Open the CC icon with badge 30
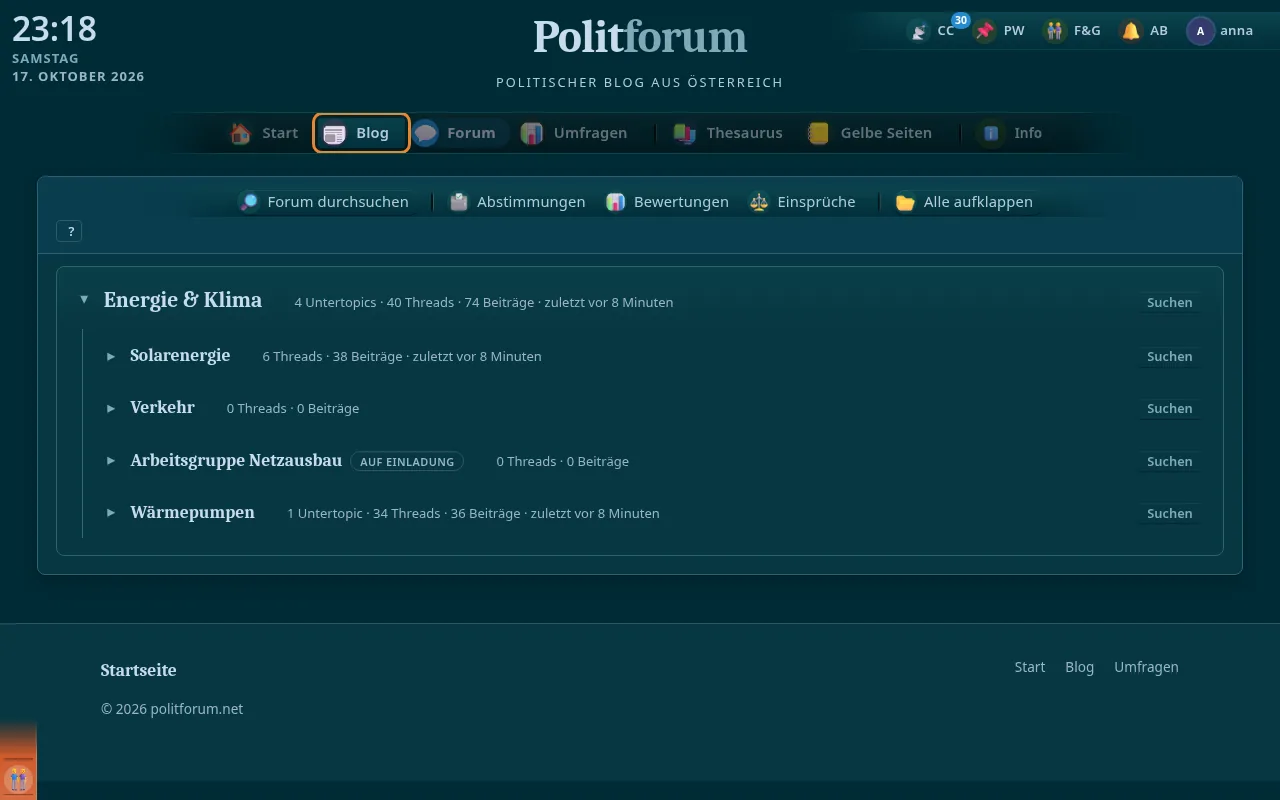The height and width of the screenshot is (800, 1280). pyautogui.click(x=919, y=31)
